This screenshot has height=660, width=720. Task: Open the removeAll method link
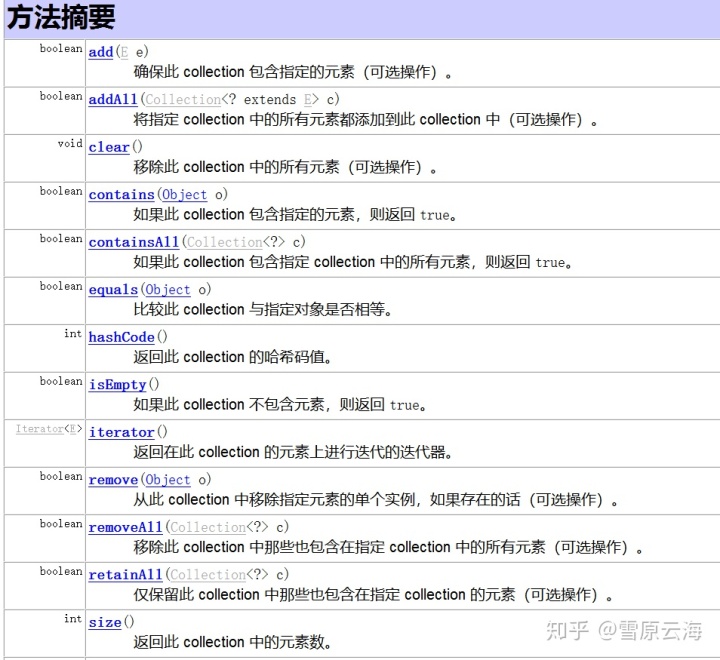point(125,527)
